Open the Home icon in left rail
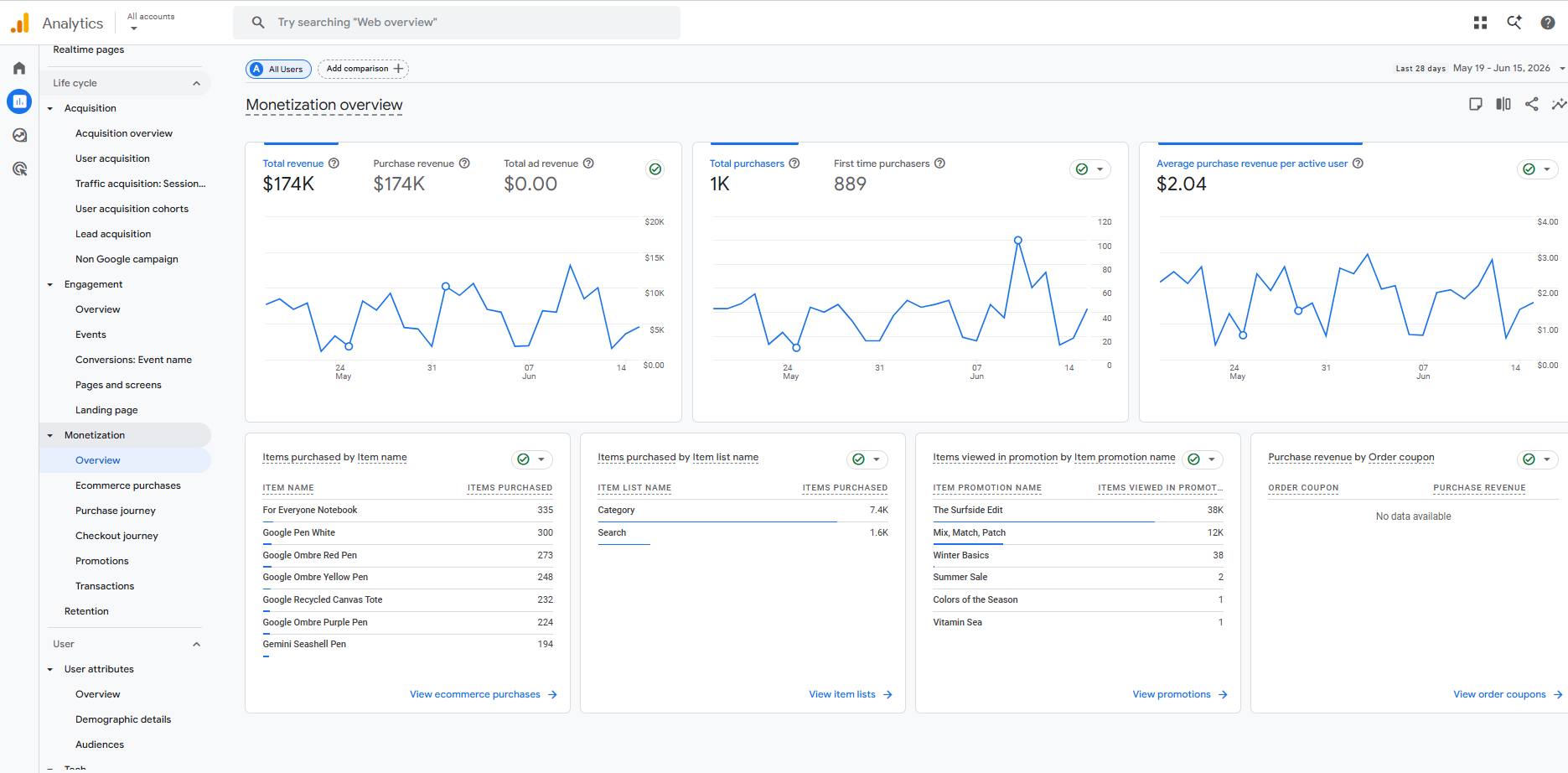The height and width of the screenshot is (773, 1568). pos(19,68)
